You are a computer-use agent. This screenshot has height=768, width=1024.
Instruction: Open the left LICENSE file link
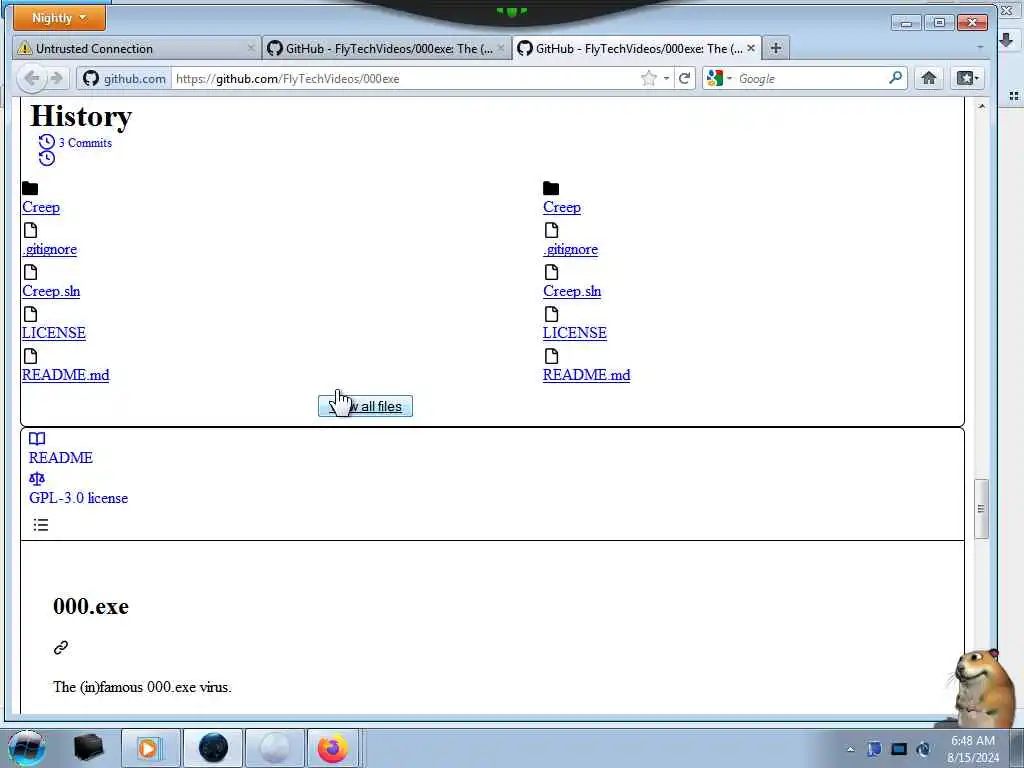click(54, 332)
